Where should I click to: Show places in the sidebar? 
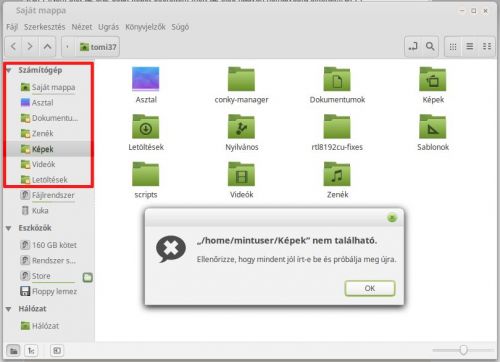(x=14, y=351)
